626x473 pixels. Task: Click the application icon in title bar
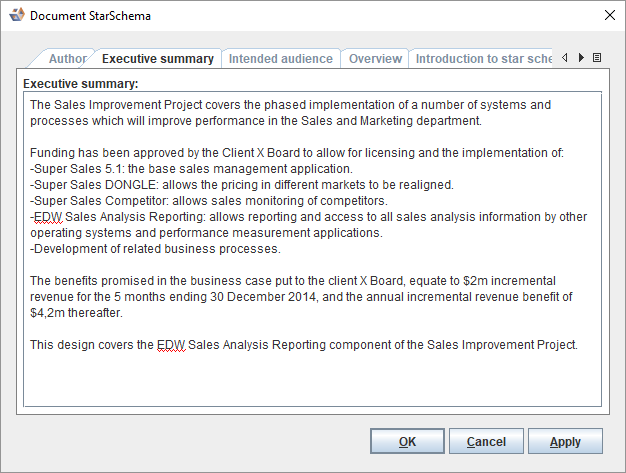tap(17, 16)
